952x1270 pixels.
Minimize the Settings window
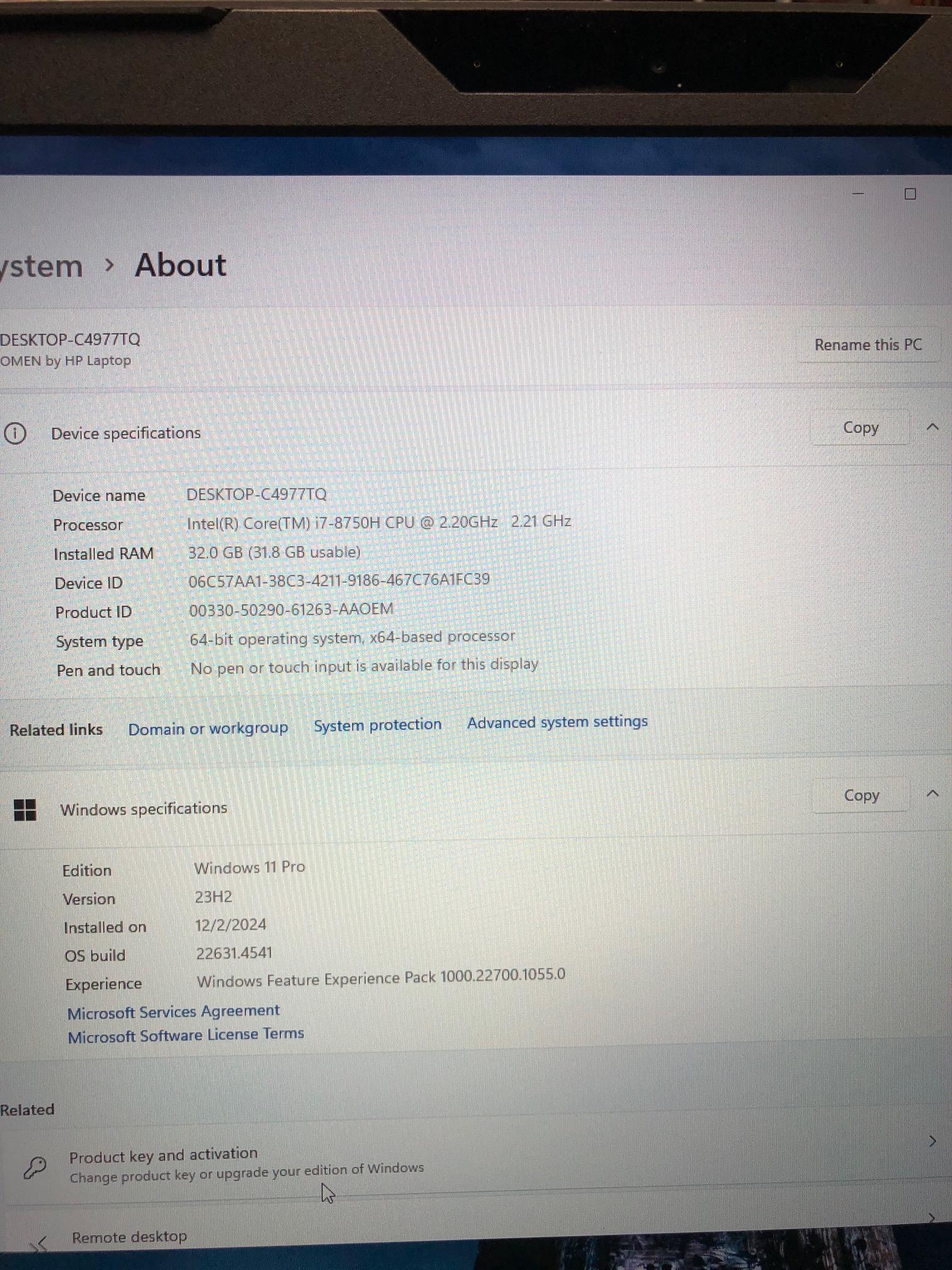pyautogui.click(x=858, y=194)
